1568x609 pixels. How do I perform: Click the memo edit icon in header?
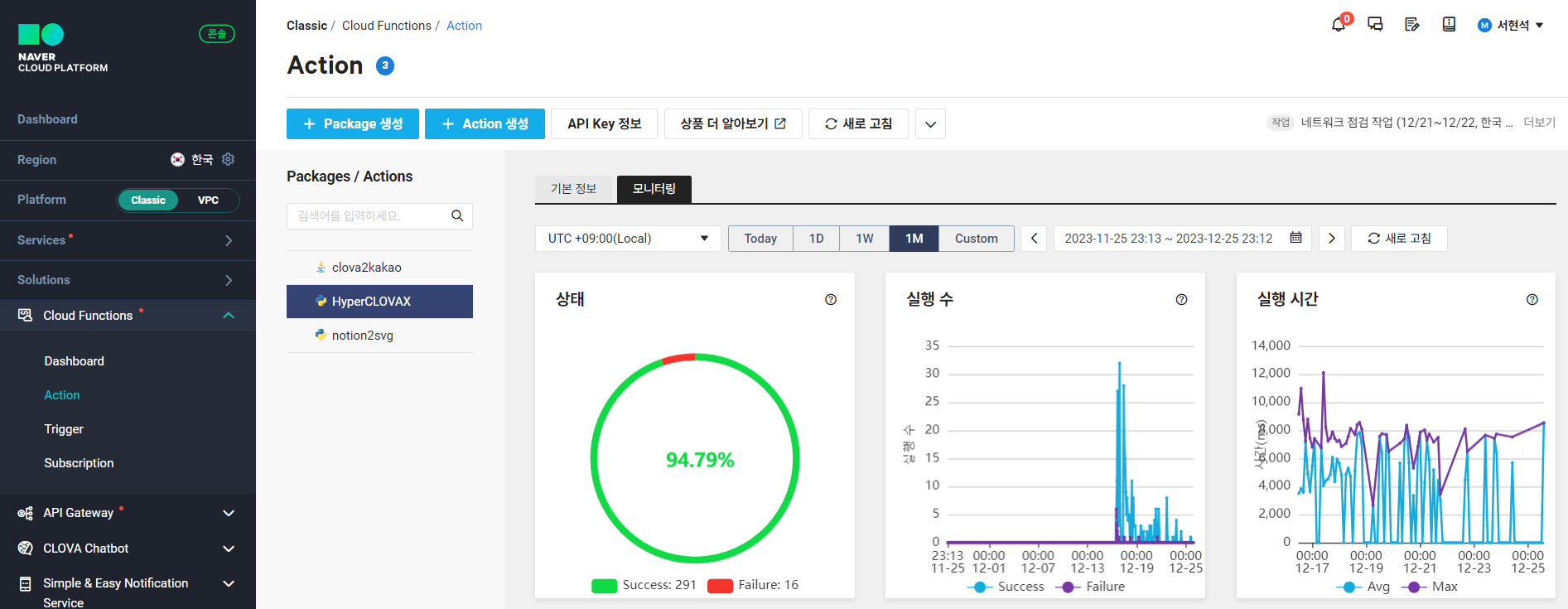(1412, 25)
